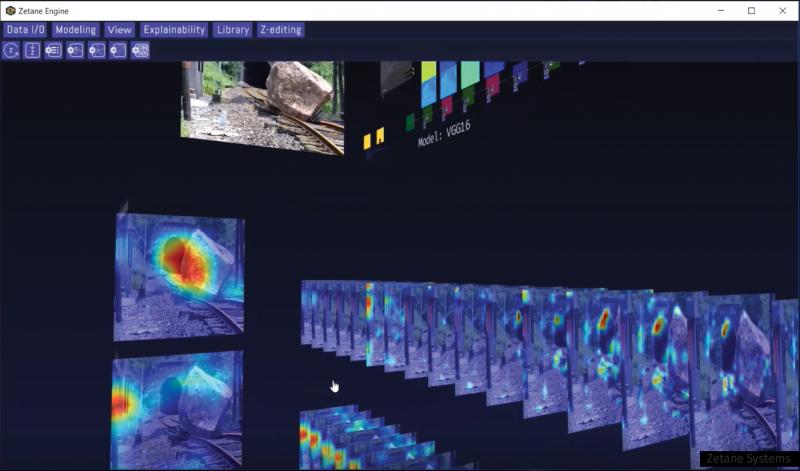Open the Library menu
Screen dimensions: 800x471
(233, 30)
